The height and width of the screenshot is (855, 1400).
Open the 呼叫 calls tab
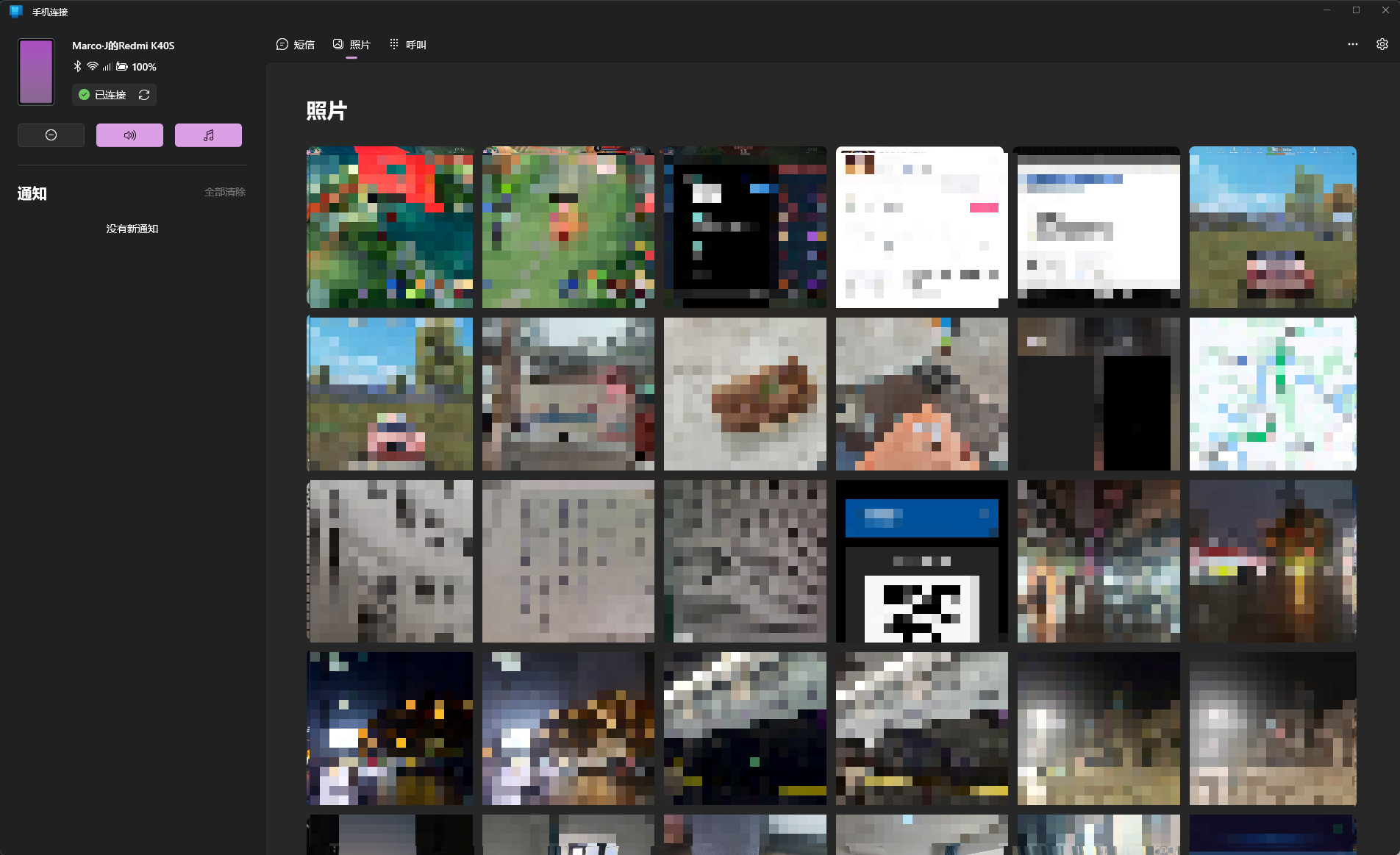[x=408, y=45]
